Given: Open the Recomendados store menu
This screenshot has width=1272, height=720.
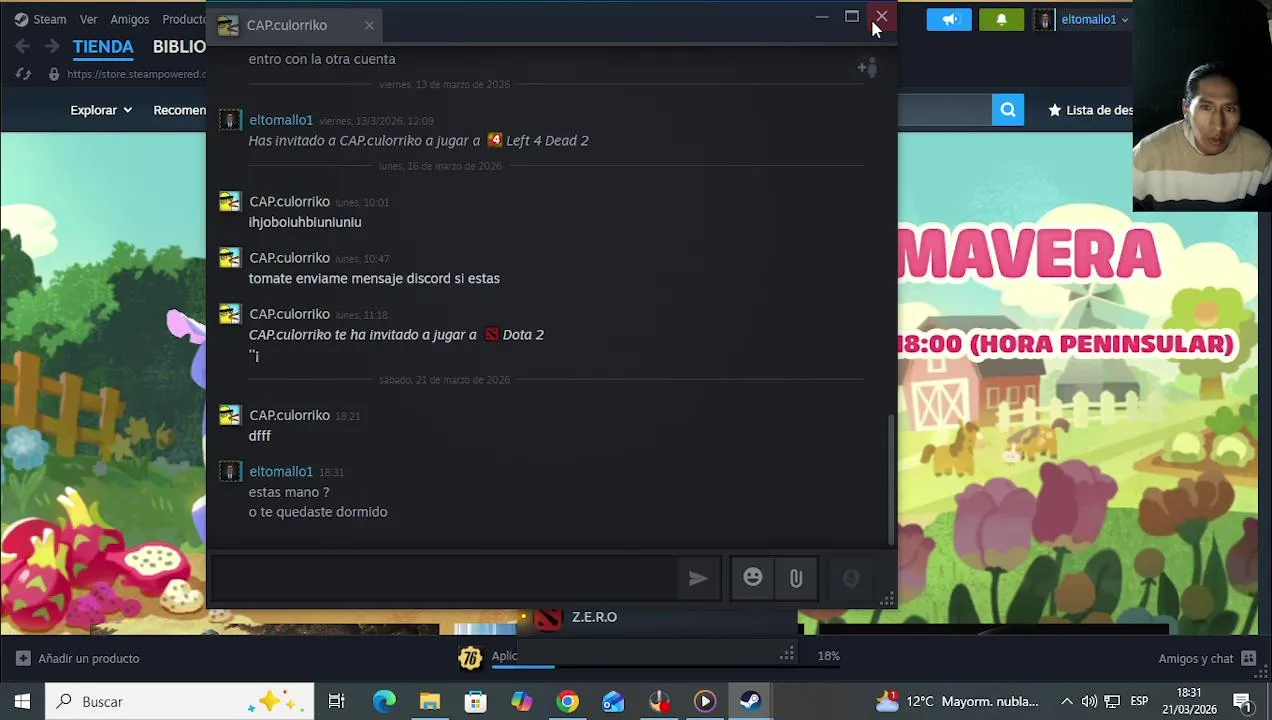Looking at the screenshot, I should 179,110.
